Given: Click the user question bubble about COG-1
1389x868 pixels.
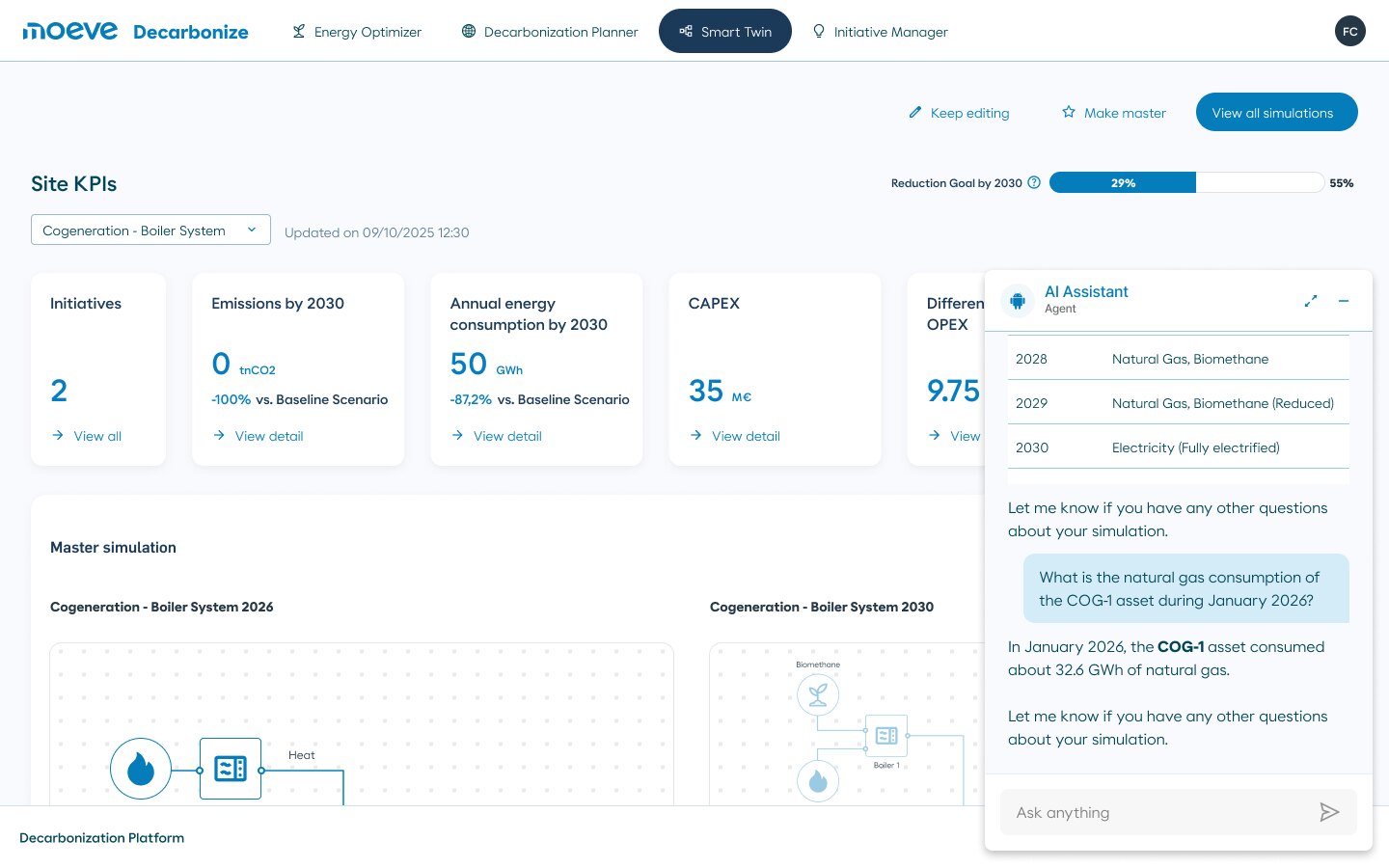Looking at the screenshot, I should (x=1186, y=588).
